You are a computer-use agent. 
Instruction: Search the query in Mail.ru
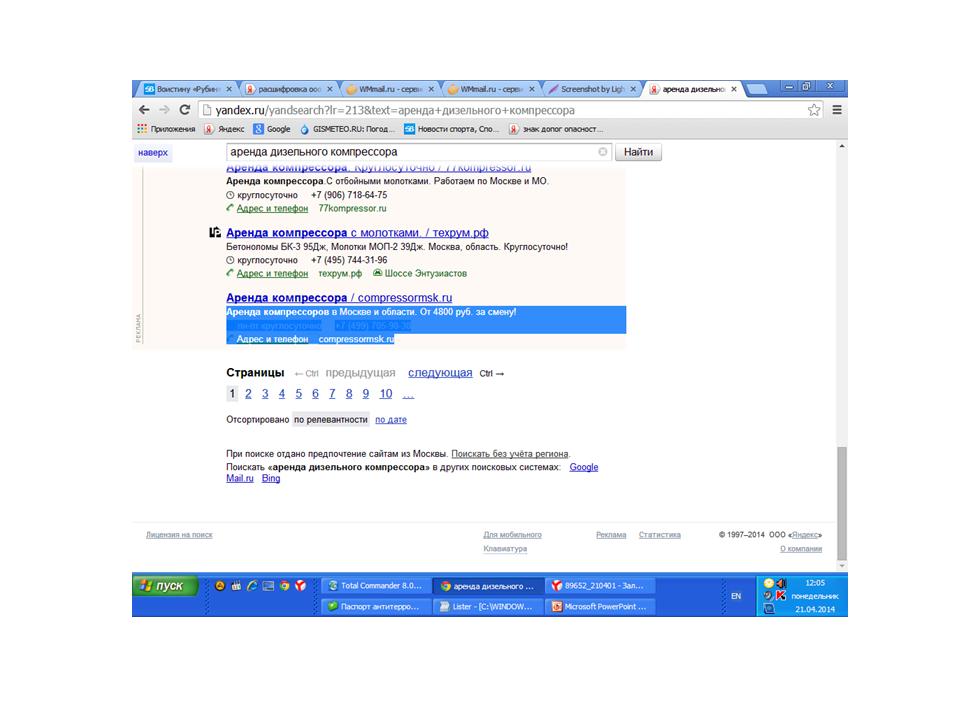pos(239,478)
